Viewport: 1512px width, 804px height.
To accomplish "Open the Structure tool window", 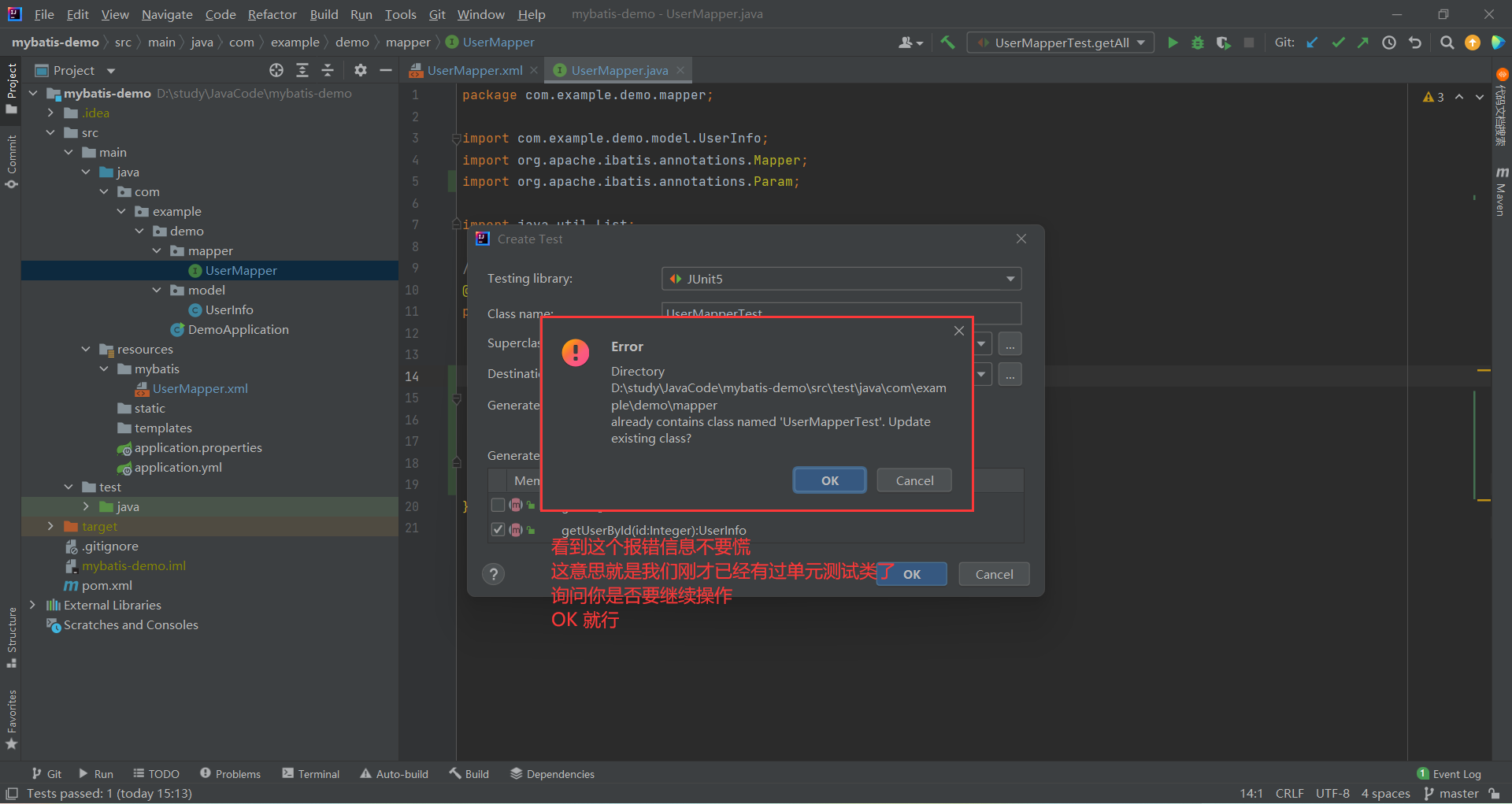I will click(x=11, y=637).
